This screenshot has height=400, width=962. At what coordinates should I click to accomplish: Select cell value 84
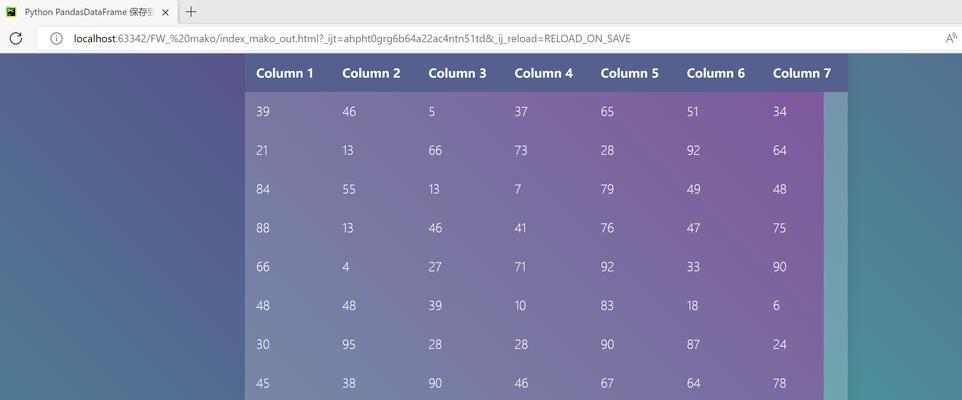pyautogui.click(x=263, y=189)
